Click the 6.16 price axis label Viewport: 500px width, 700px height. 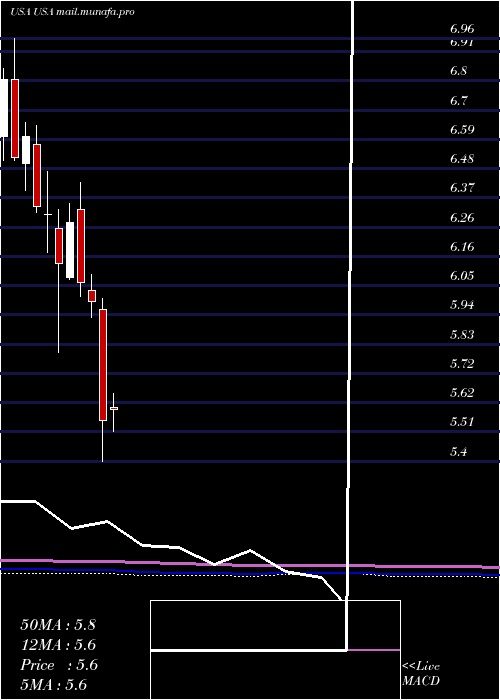pyautogui.click(x=462, y=246)
